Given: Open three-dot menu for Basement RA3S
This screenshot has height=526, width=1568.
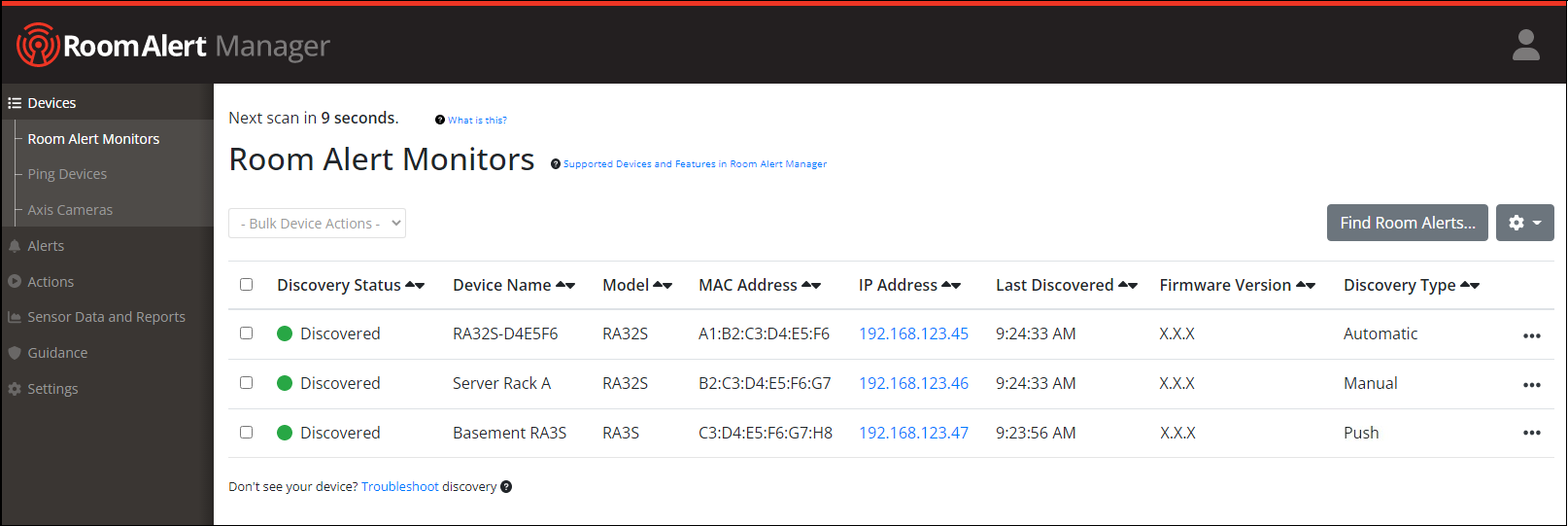Looking at the screenshot, I should [1531, 434].
